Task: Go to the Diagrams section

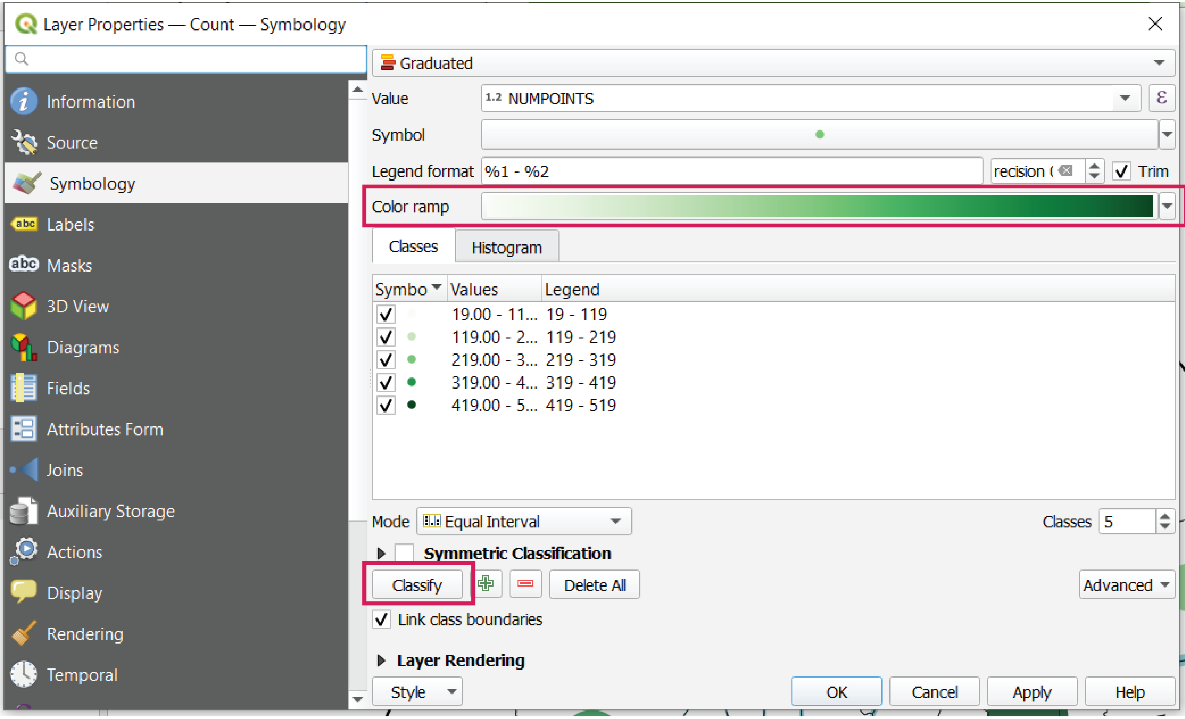Action: [82, 348]
